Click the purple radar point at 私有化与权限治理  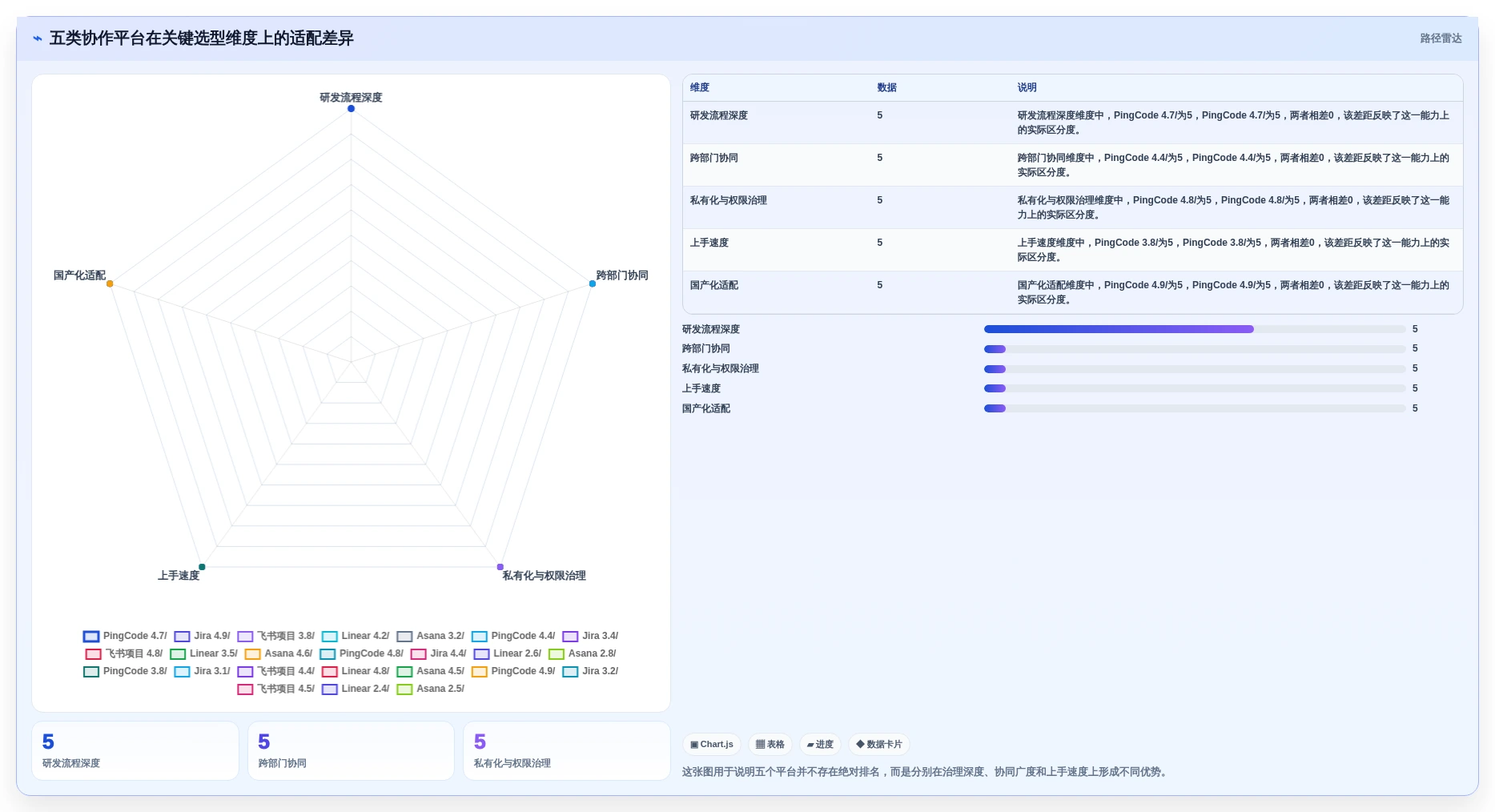pos(500,567)
